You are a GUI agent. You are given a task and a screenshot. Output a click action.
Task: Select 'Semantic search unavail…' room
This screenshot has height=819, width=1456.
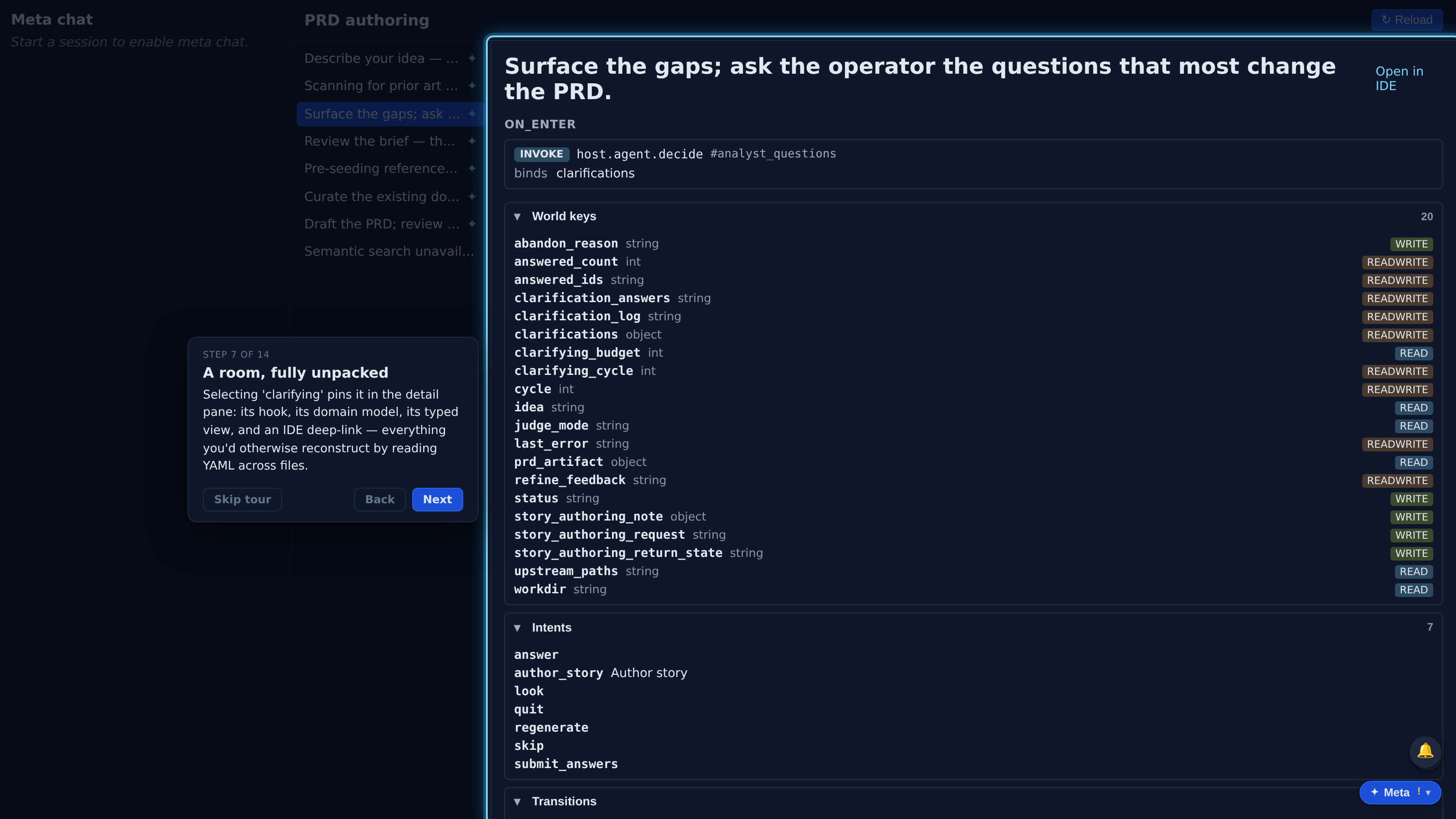[390, 251]
